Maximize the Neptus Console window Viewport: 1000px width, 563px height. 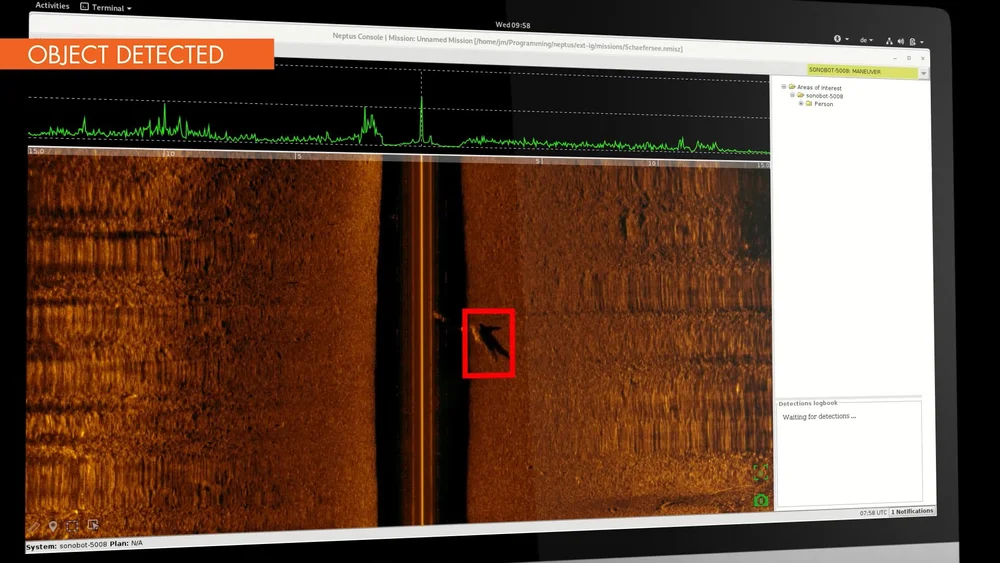(x=909, y=58)
